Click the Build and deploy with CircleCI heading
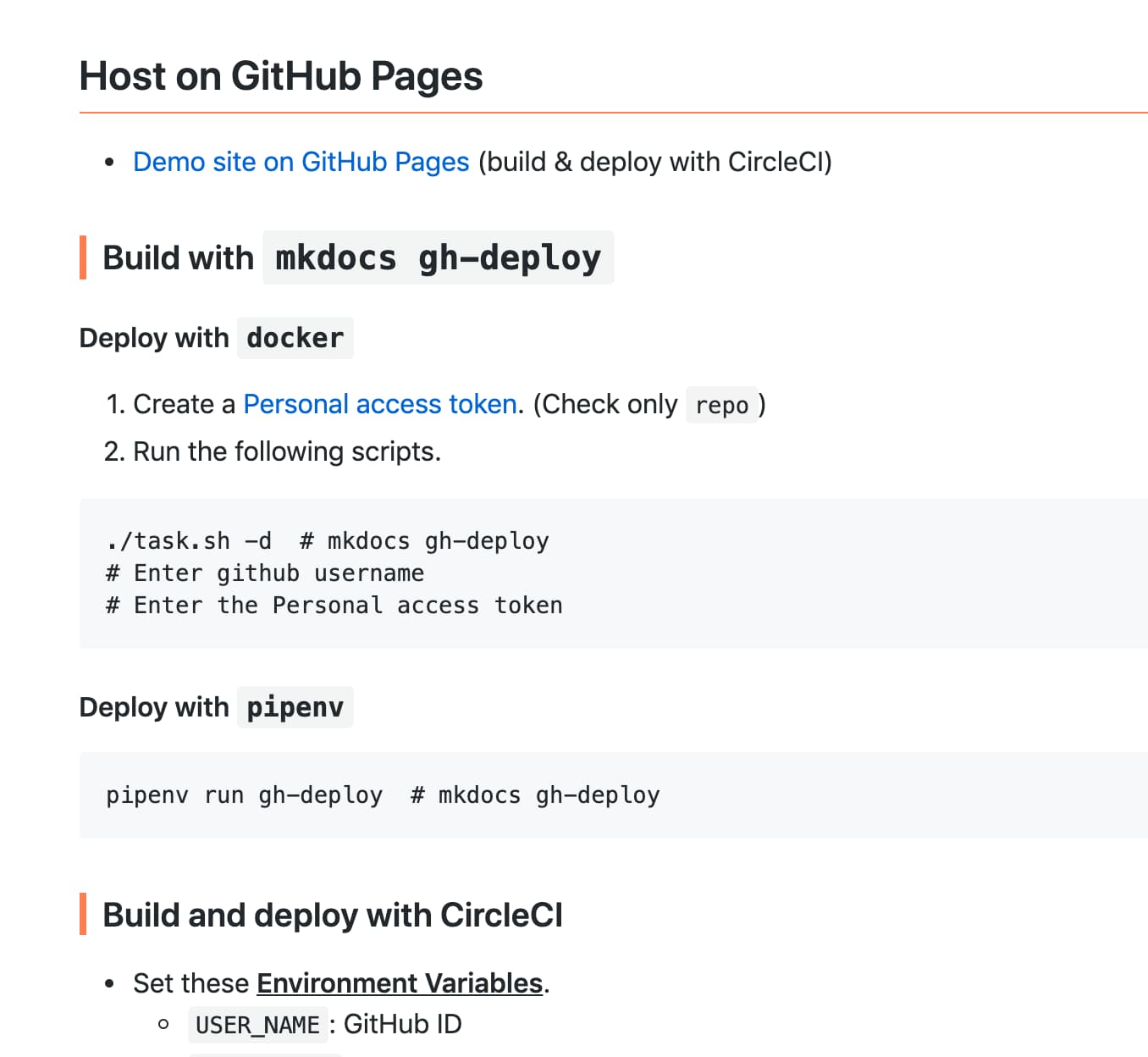Image resolution: width=1148 pixels, height=1057 pixels. 332,915
